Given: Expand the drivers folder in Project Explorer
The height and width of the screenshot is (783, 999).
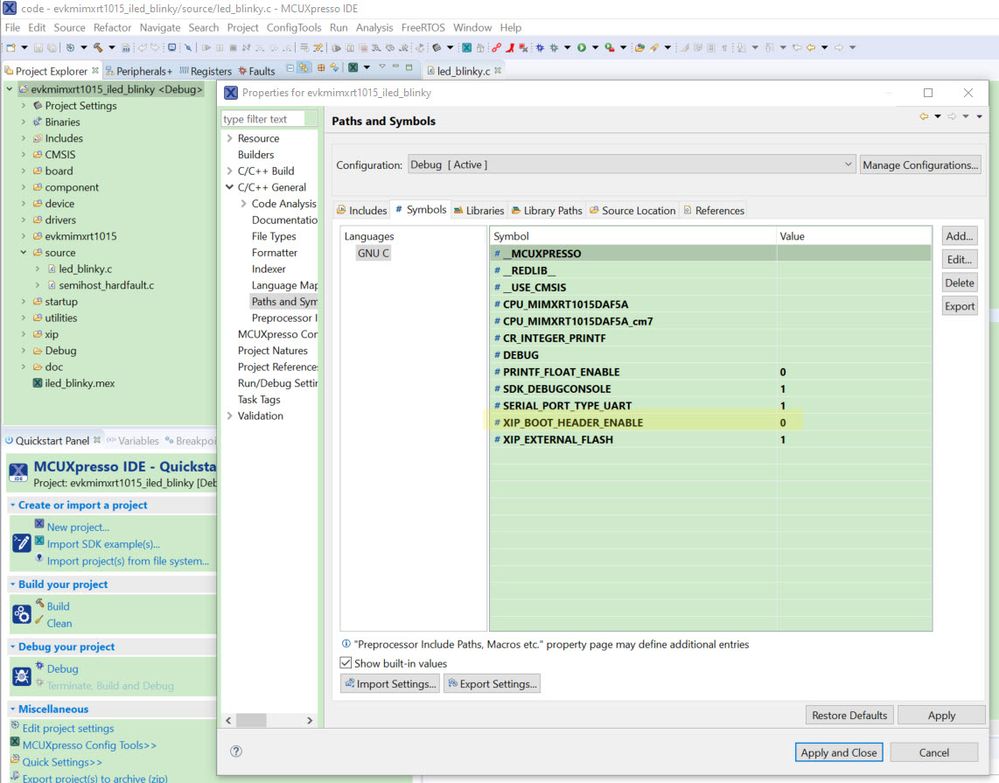Looking at the screenshot, I should (24, 220).
